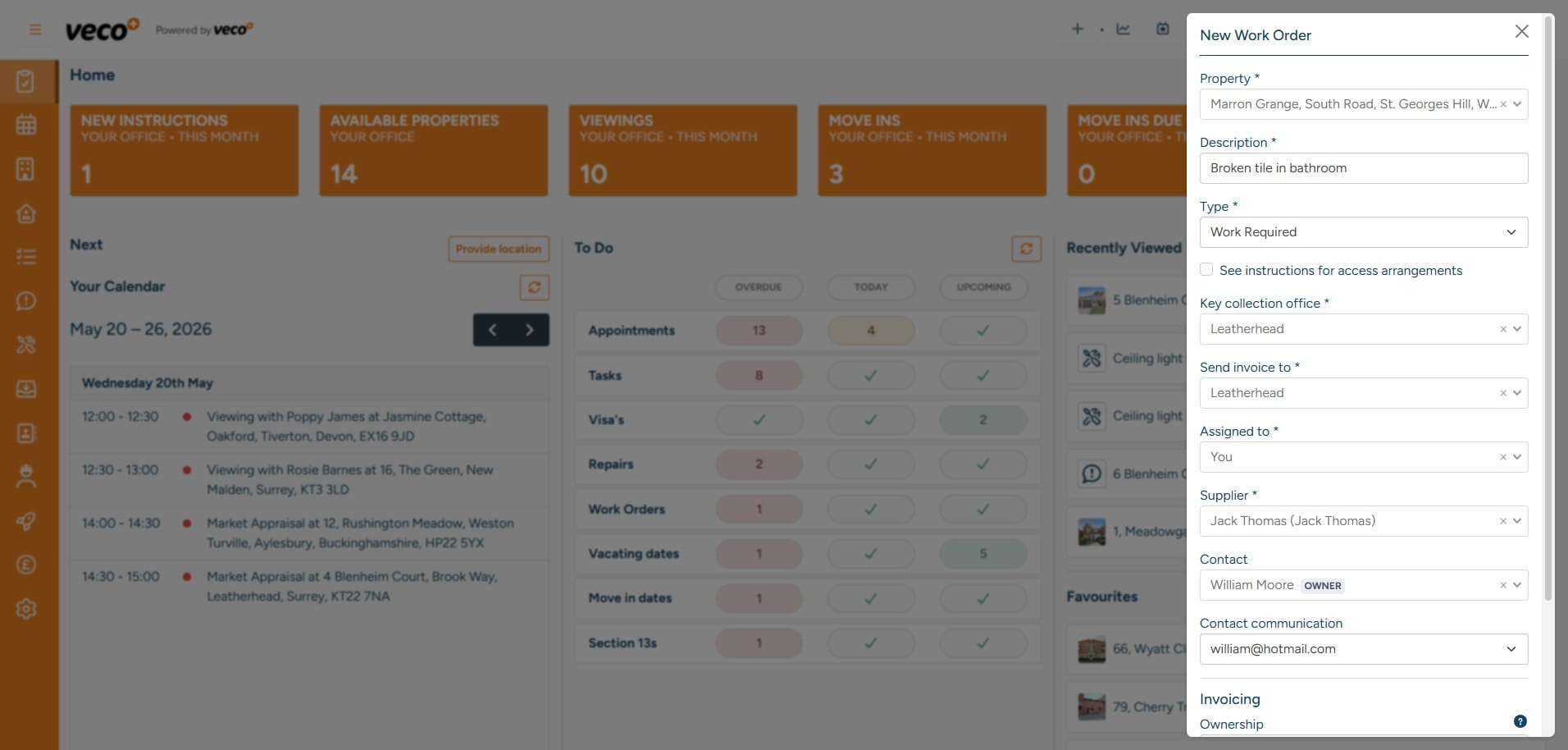This screenshot has height=750, width=1568.
Task: Expand the Key collection office dropdown
Action: (x=1517, y=329)
